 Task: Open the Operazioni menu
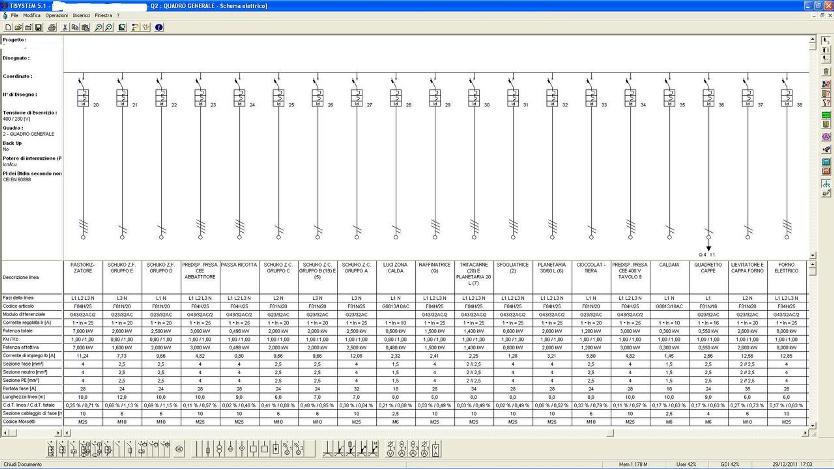pyautogui.click(x=57, y=17)
